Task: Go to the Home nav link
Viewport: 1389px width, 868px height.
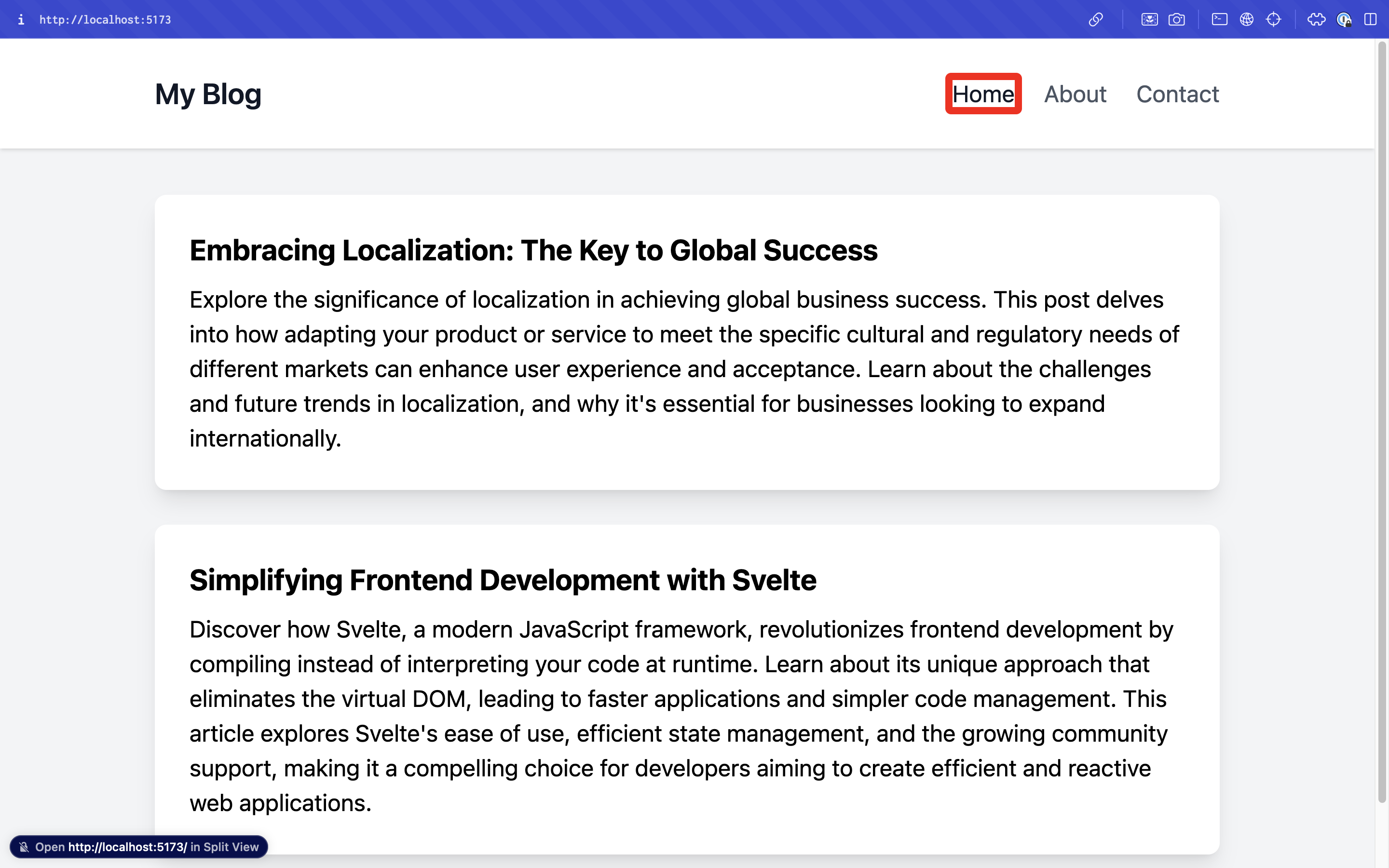Action: click(x=982, y=94)
